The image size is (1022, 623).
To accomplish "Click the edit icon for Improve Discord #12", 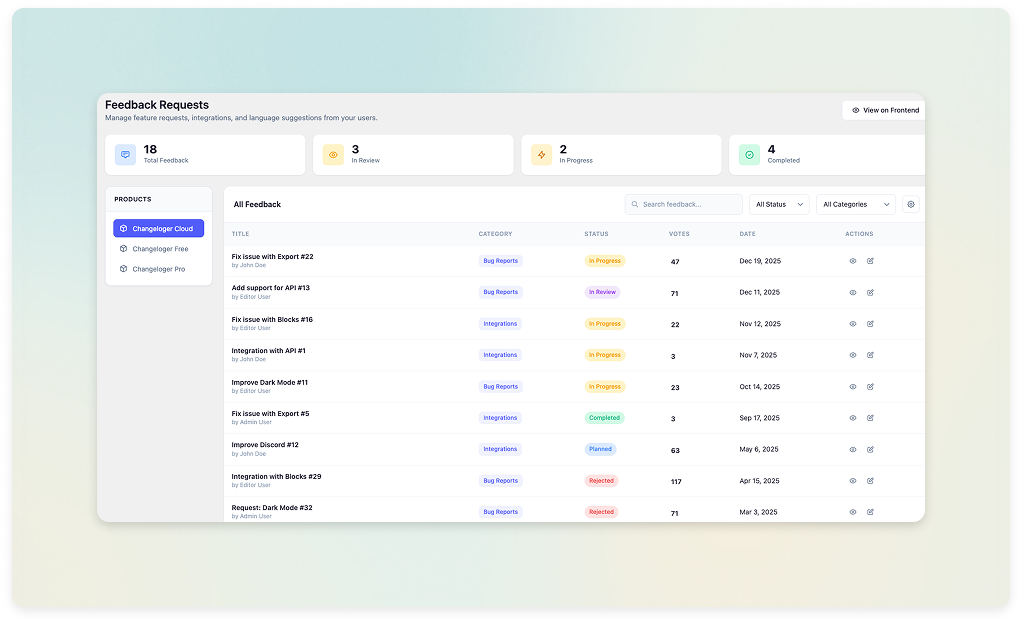I will click(x=870, y=448).
